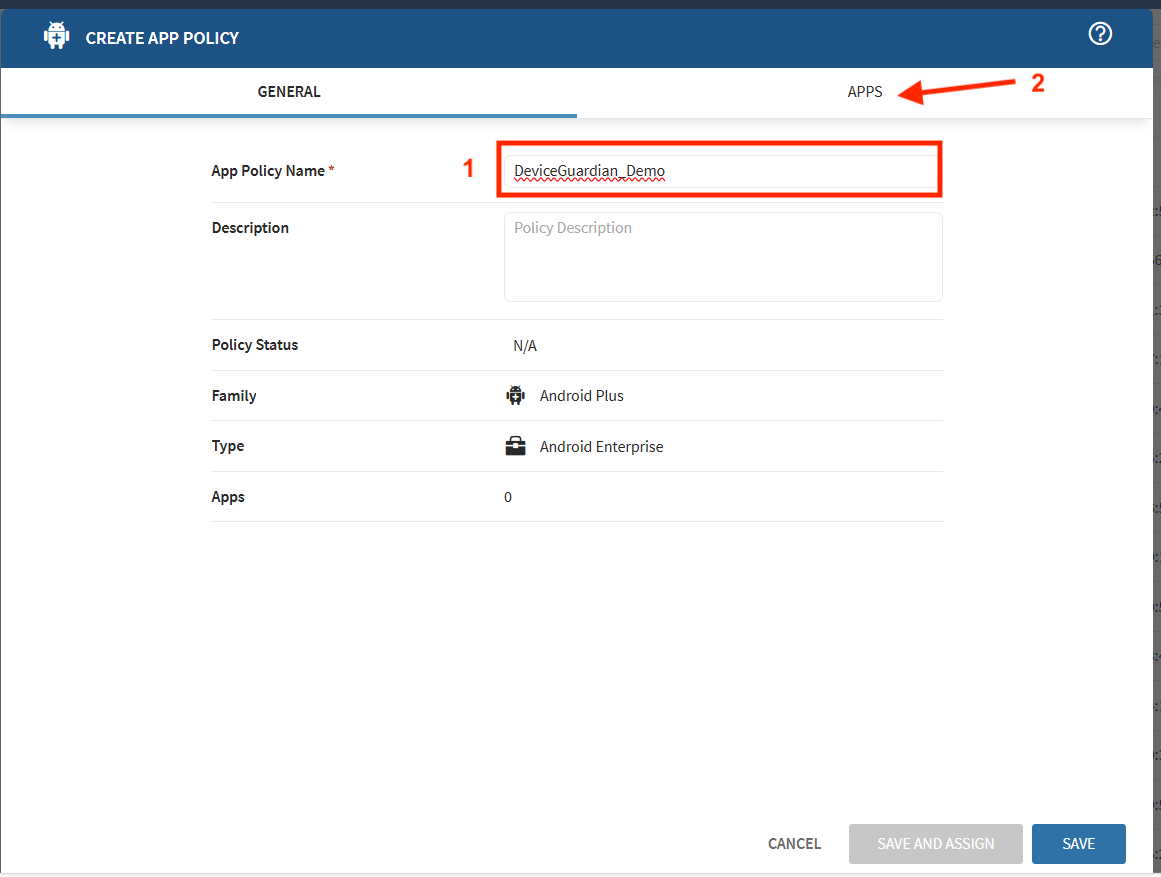
Task: Click the Description field label
Action: tap(250, 228)
